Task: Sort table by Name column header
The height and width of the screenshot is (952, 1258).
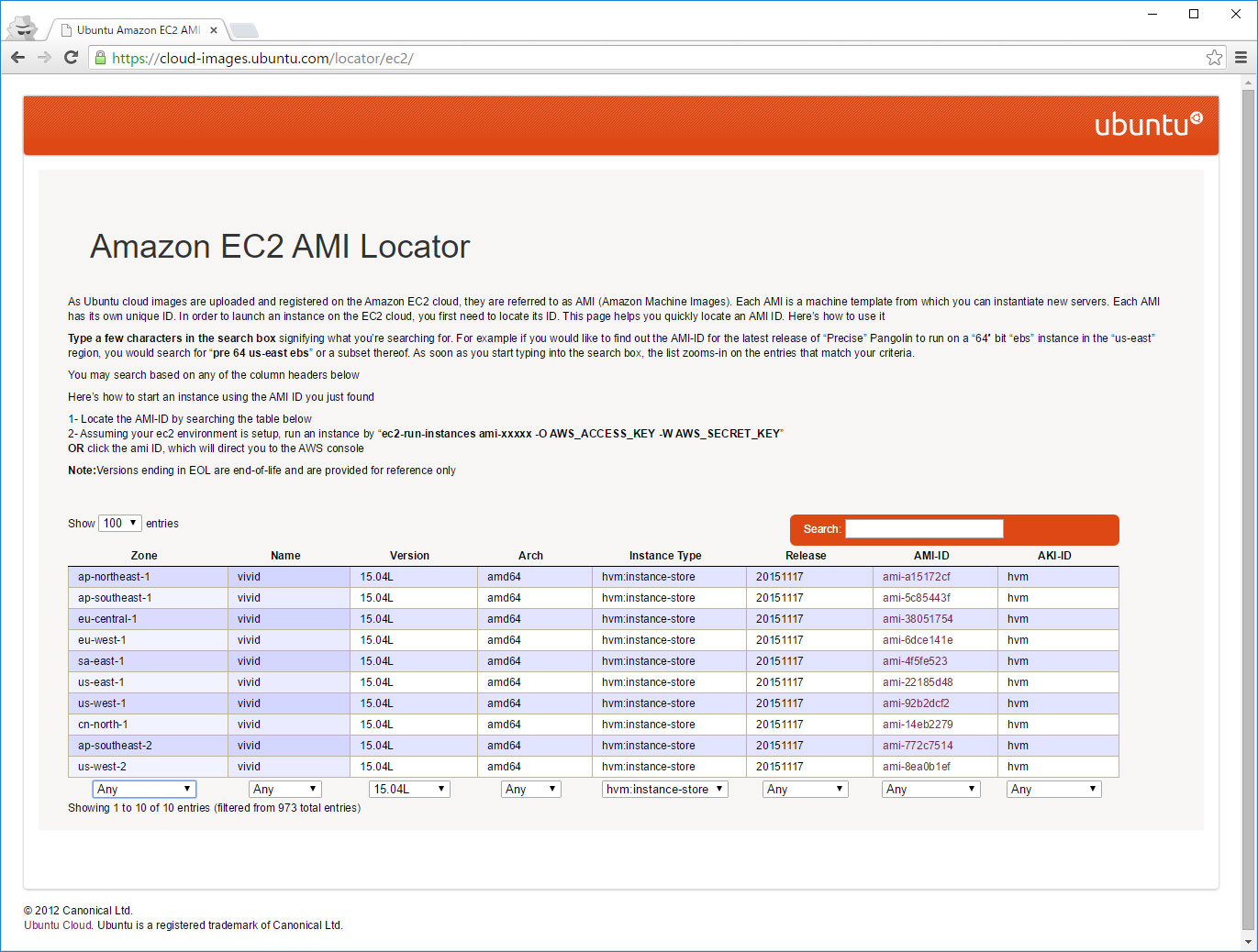Action: [x=285, y=556]
